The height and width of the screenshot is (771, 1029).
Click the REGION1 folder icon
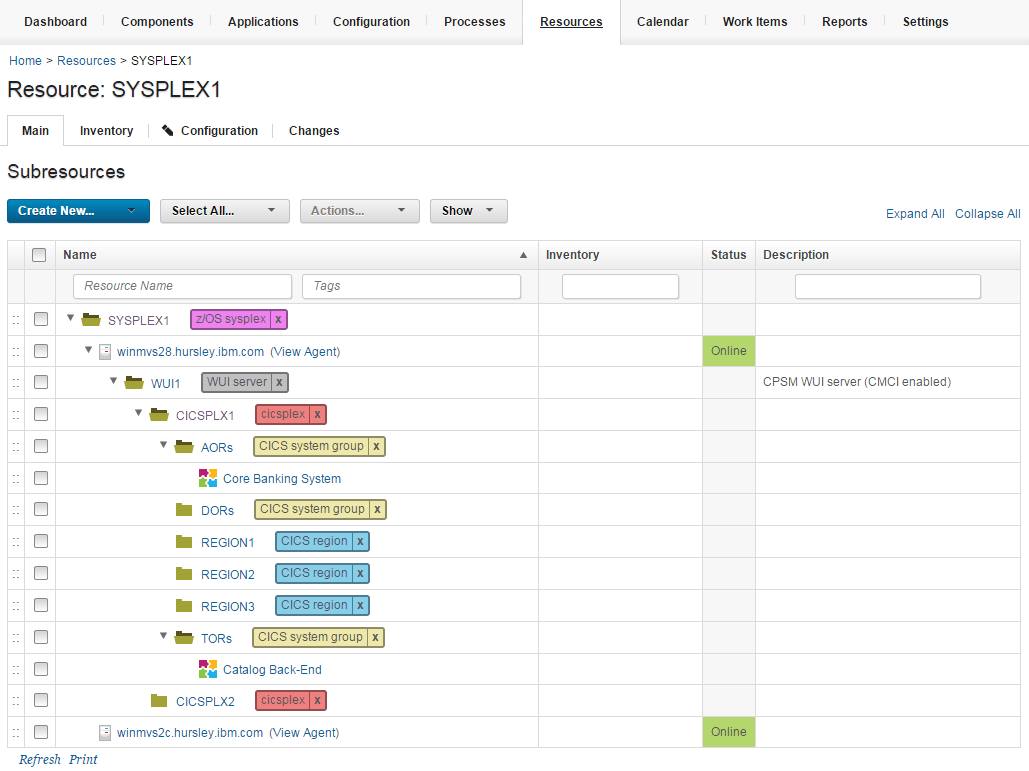(x=184, y=542)
